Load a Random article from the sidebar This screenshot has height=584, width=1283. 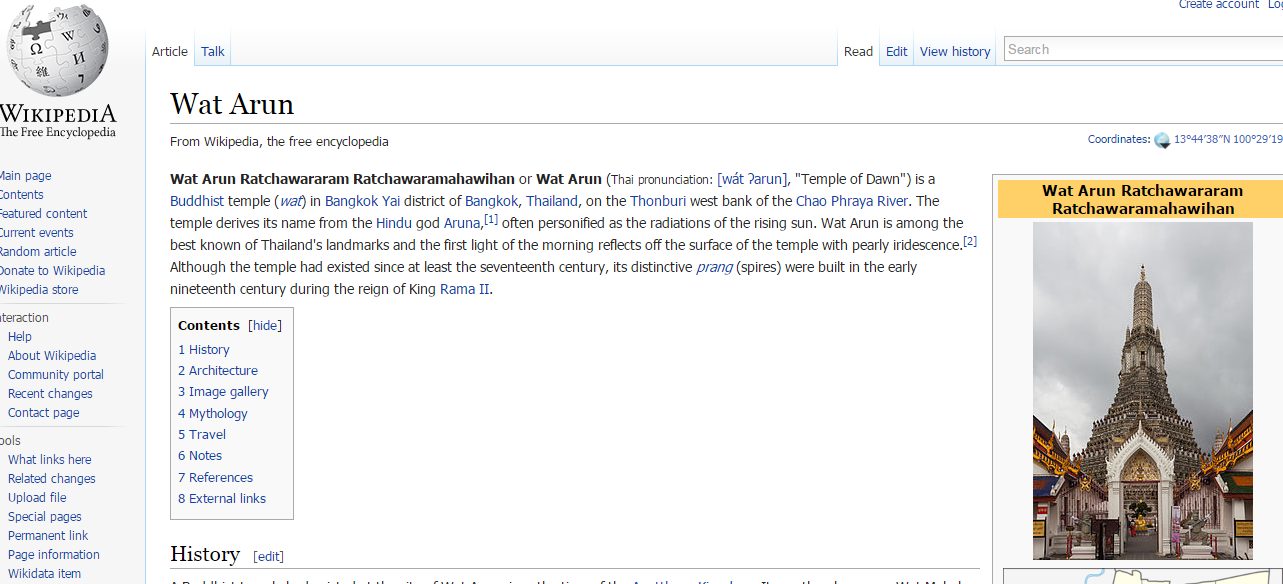(x=38, y=252)
